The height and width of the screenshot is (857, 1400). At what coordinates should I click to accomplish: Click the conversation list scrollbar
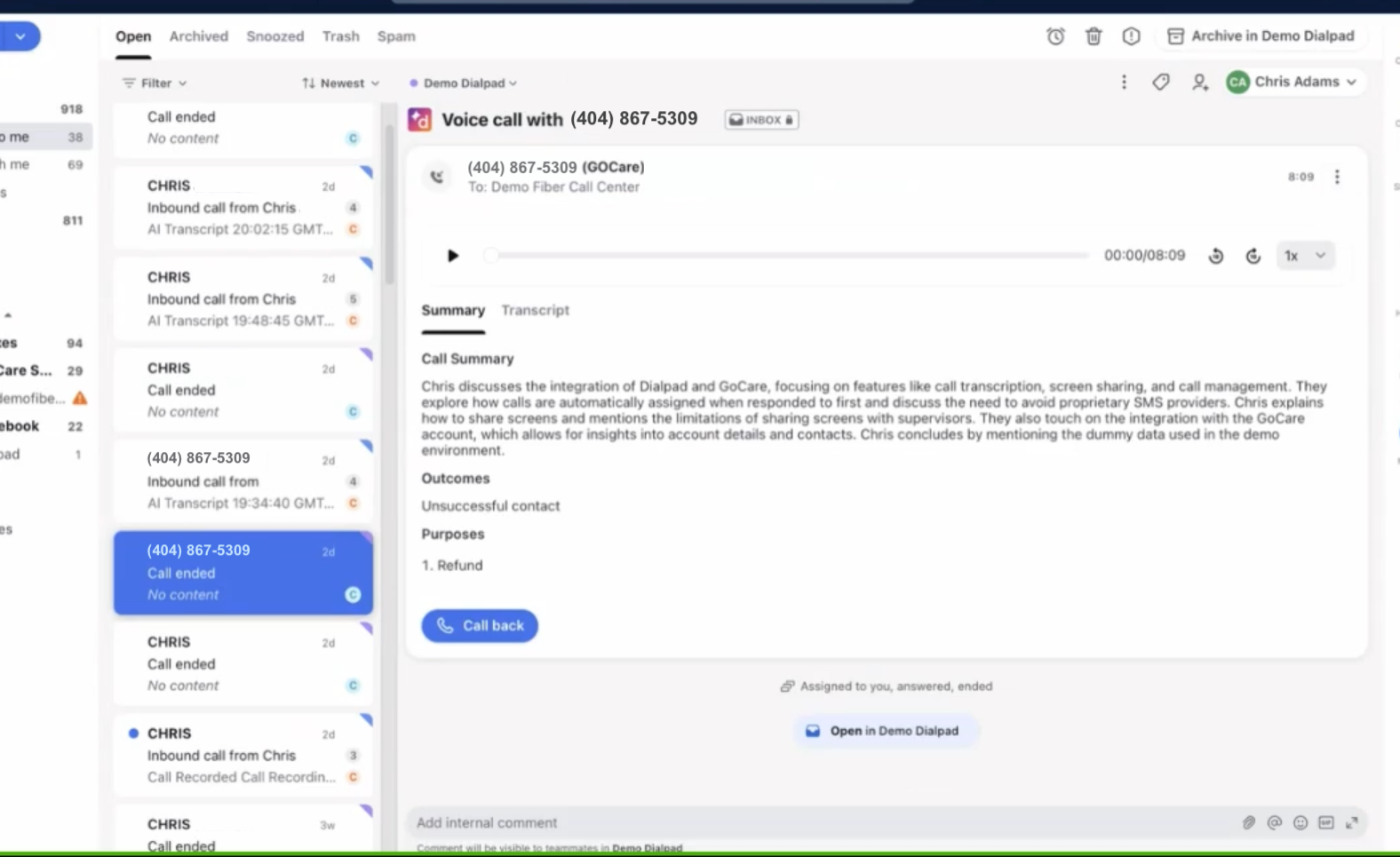pyautogui.click(x=389, y=204)
